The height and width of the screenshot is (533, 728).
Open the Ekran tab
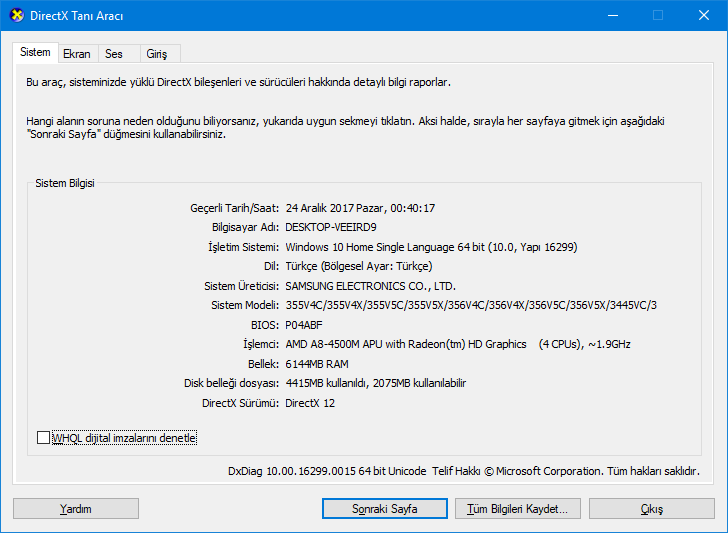click(77, 54)
